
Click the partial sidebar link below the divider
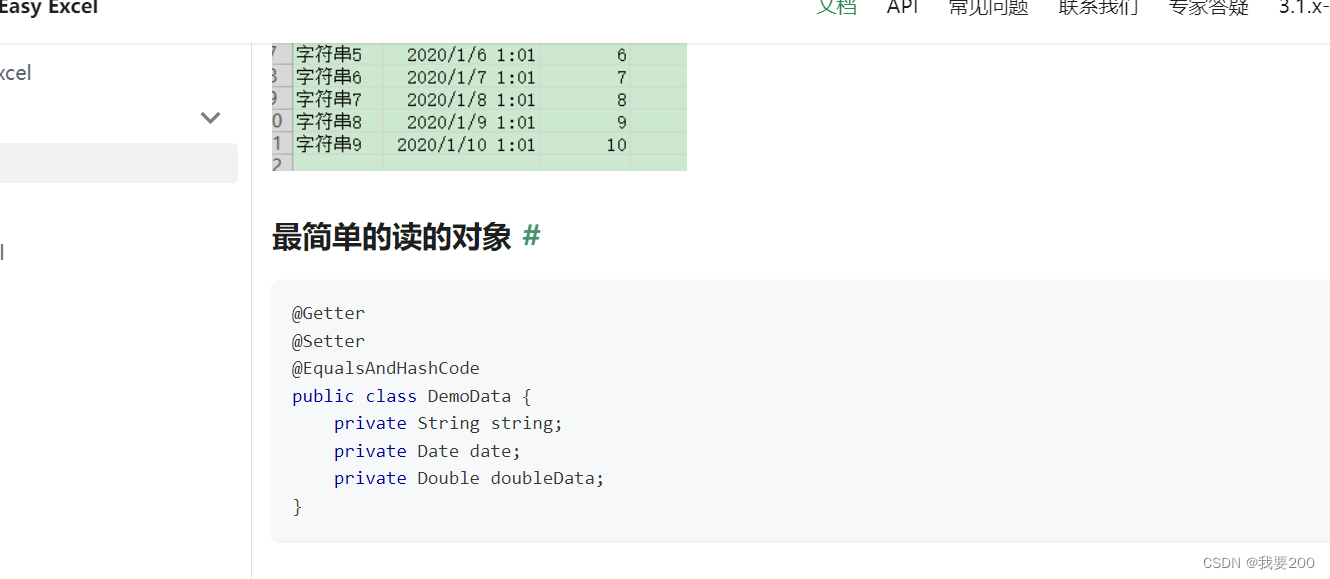point(4,251)
